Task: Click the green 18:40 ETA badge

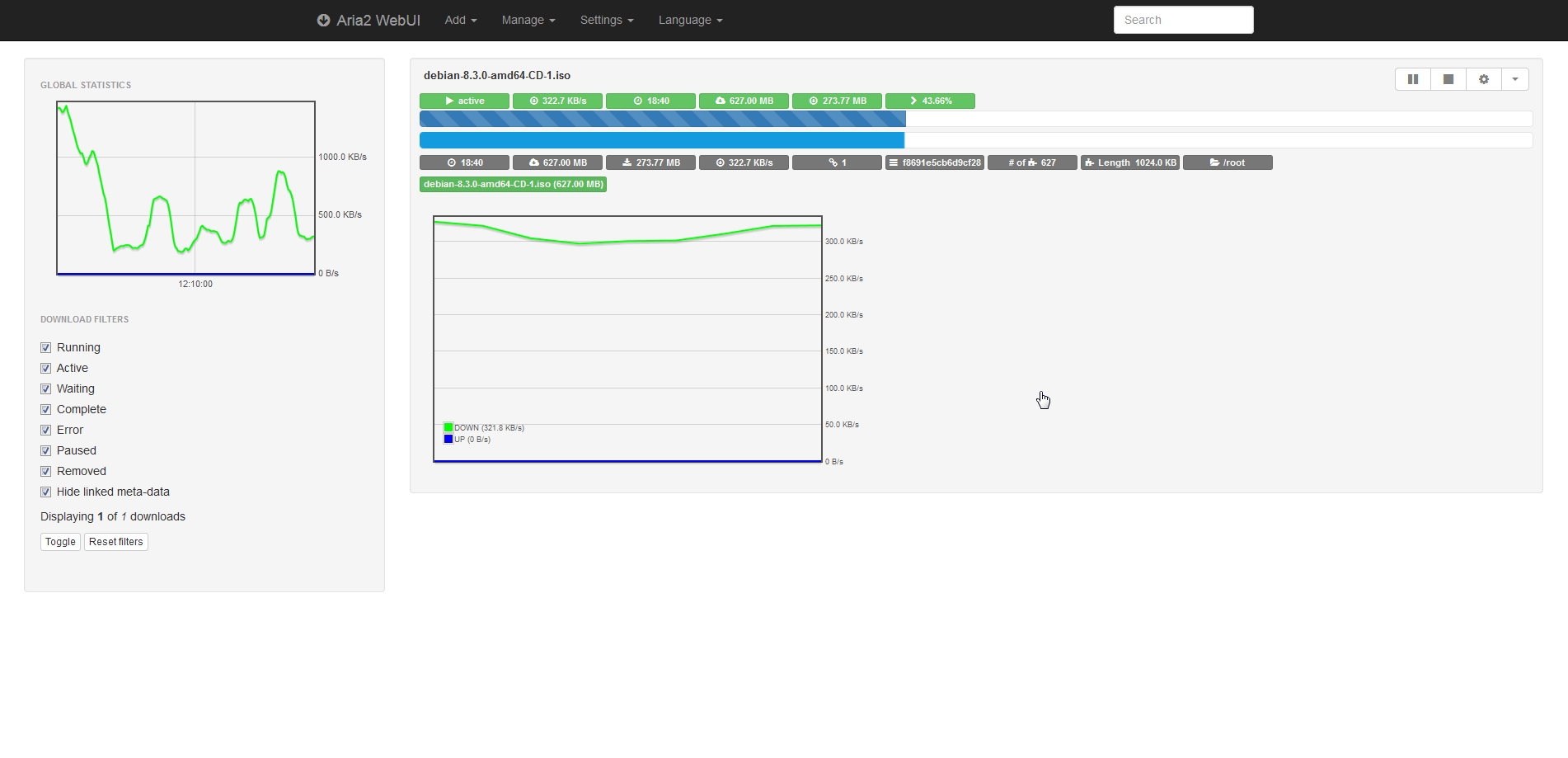Action: (650, 101)
